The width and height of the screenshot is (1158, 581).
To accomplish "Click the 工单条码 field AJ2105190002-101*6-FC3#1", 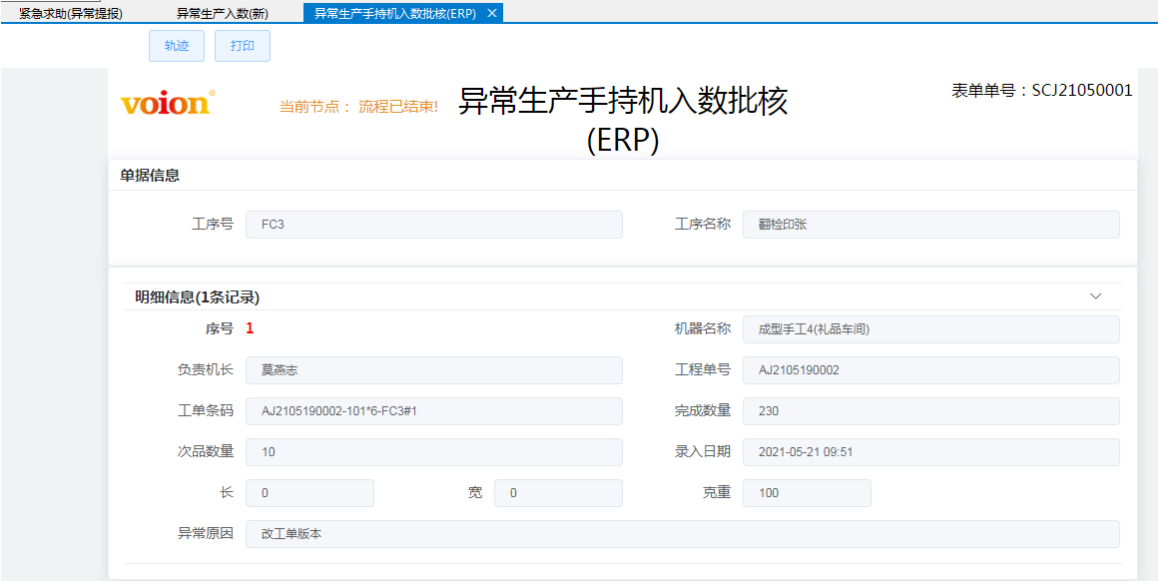I will 434,411.
